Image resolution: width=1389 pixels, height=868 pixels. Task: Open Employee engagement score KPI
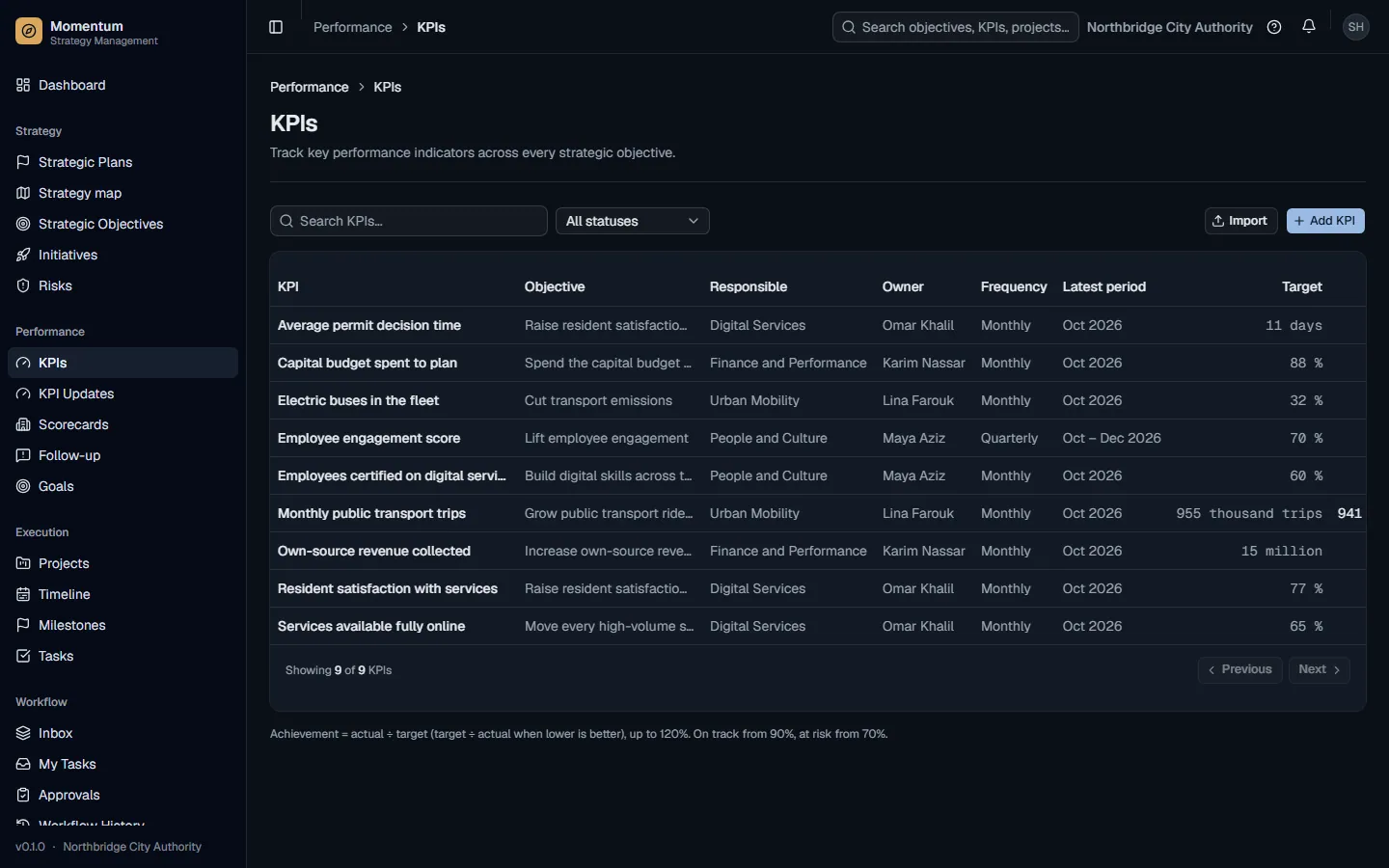pos(368,438)
